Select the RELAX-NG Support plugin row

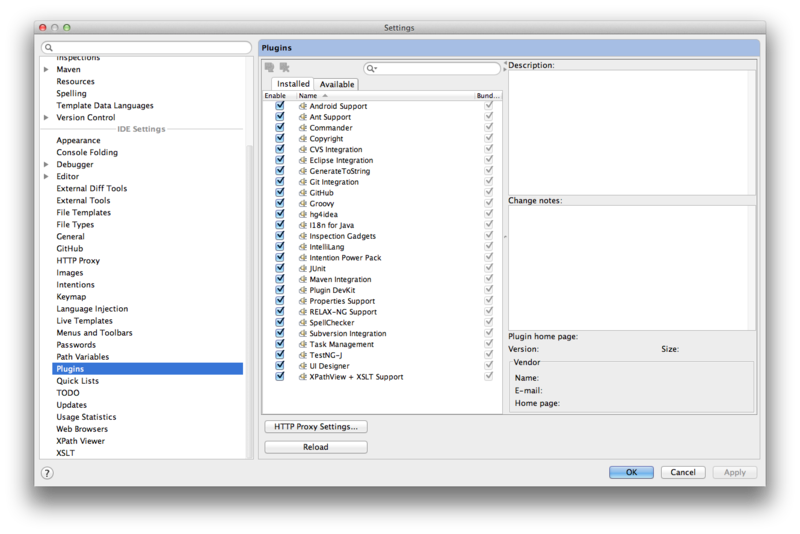coord(382,312)
